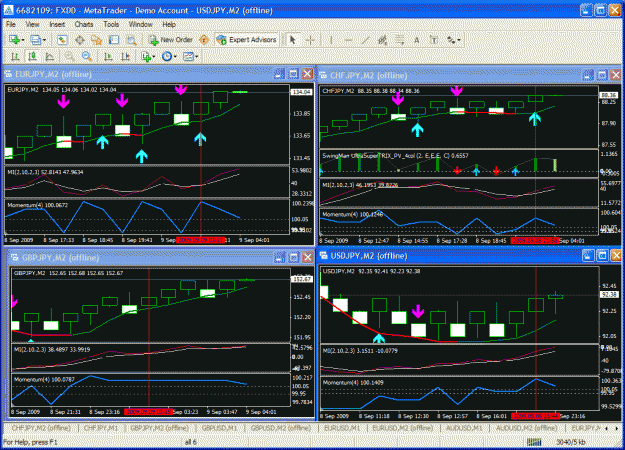
Task: Toggle the Expert Advisors button
Action: point(246,40)
